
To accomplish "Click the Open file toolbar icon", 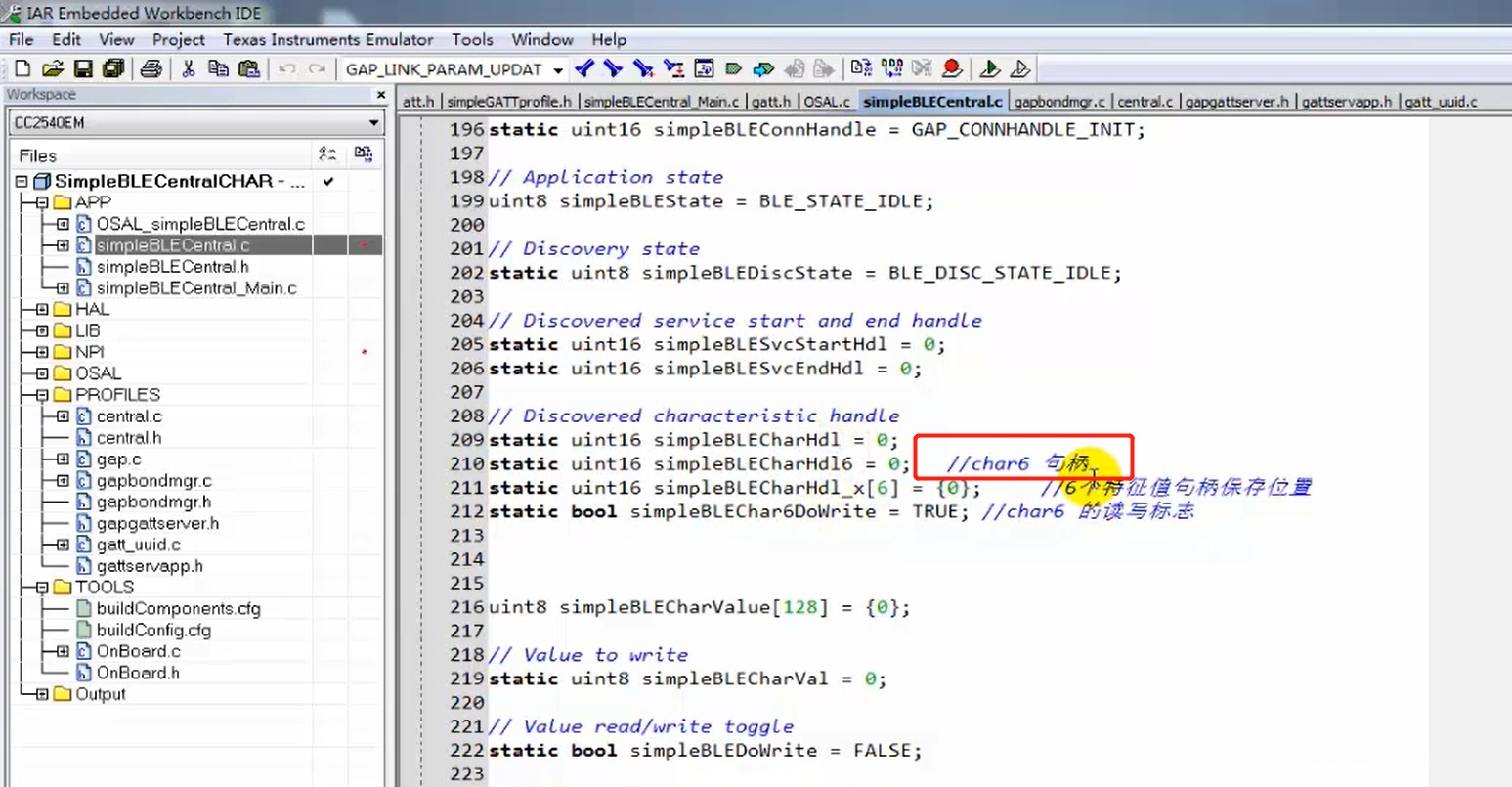I will (53, 68).
